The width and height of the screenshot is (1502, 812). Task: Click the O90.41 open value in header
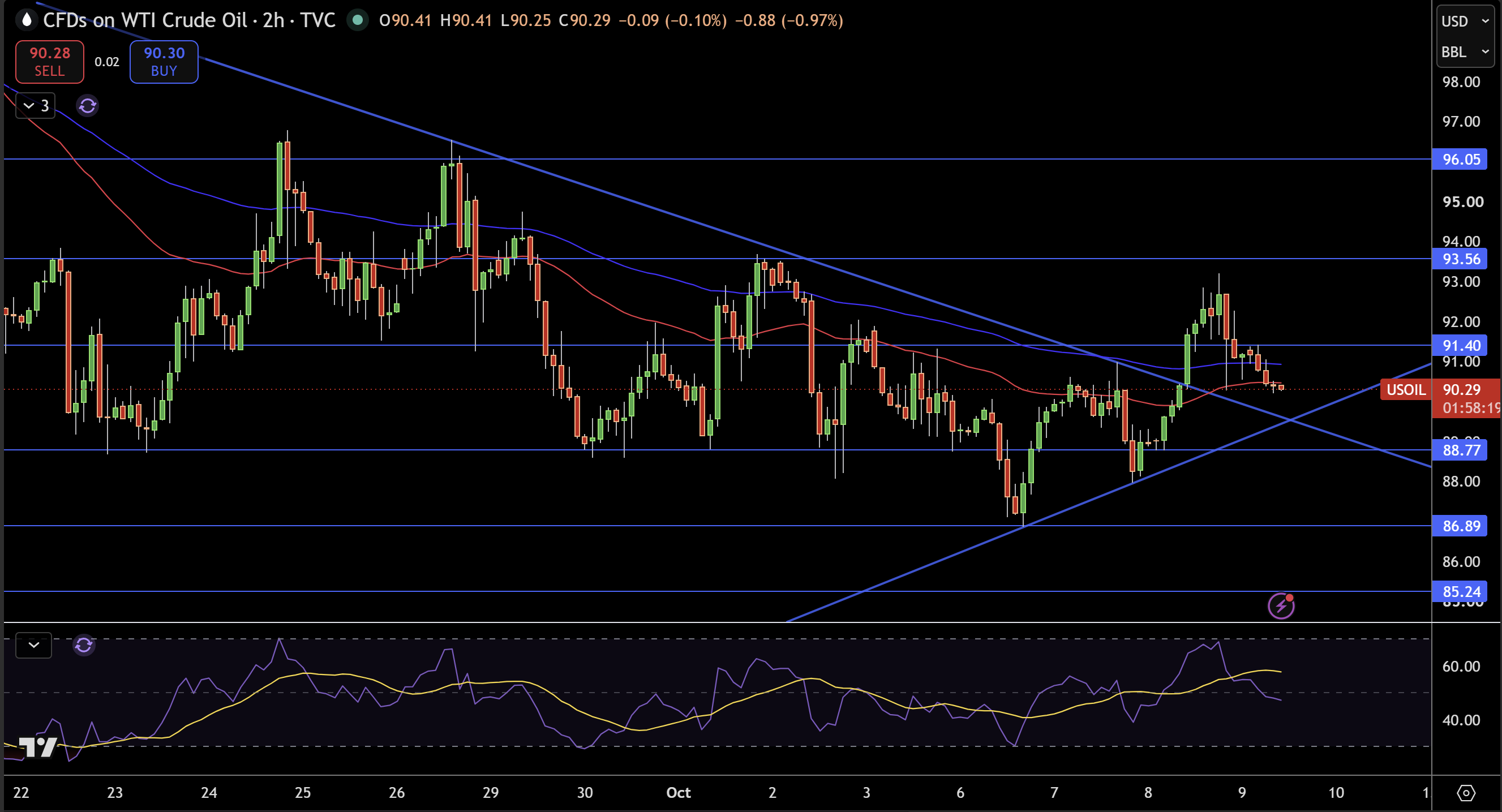(405, 20)
